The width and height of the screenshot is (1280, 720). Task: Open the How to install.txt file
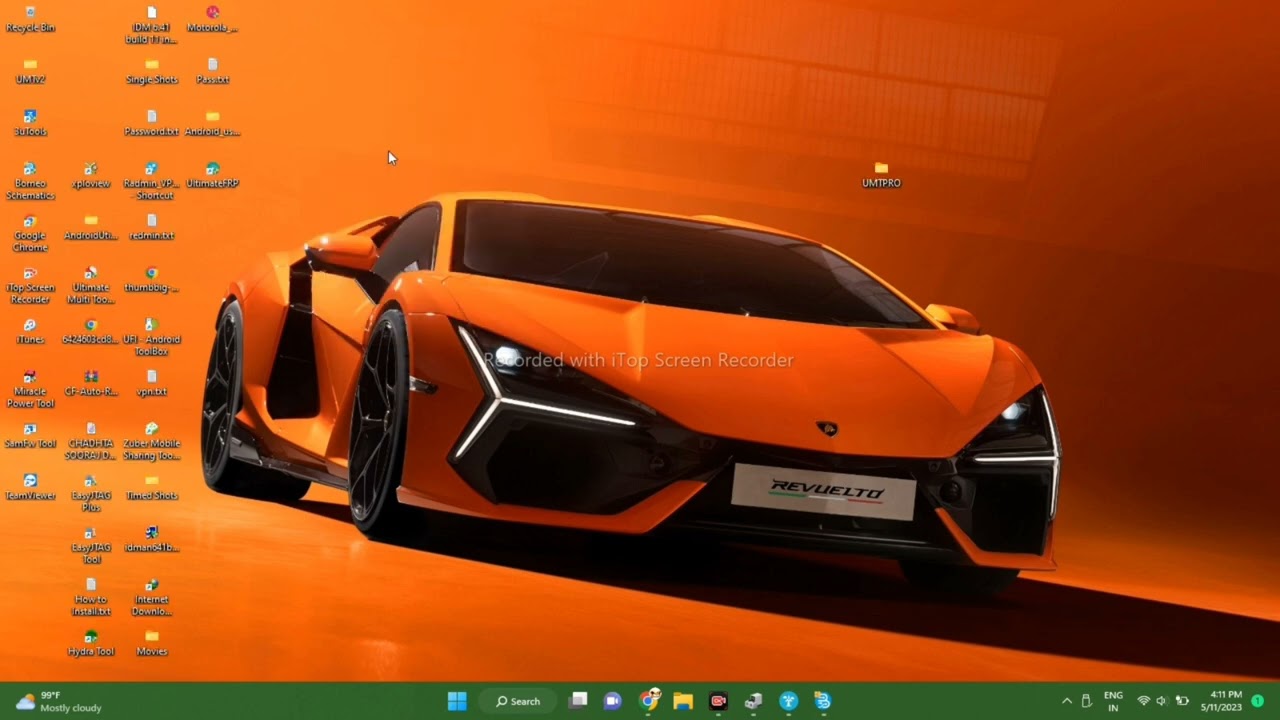click(91, 597)
